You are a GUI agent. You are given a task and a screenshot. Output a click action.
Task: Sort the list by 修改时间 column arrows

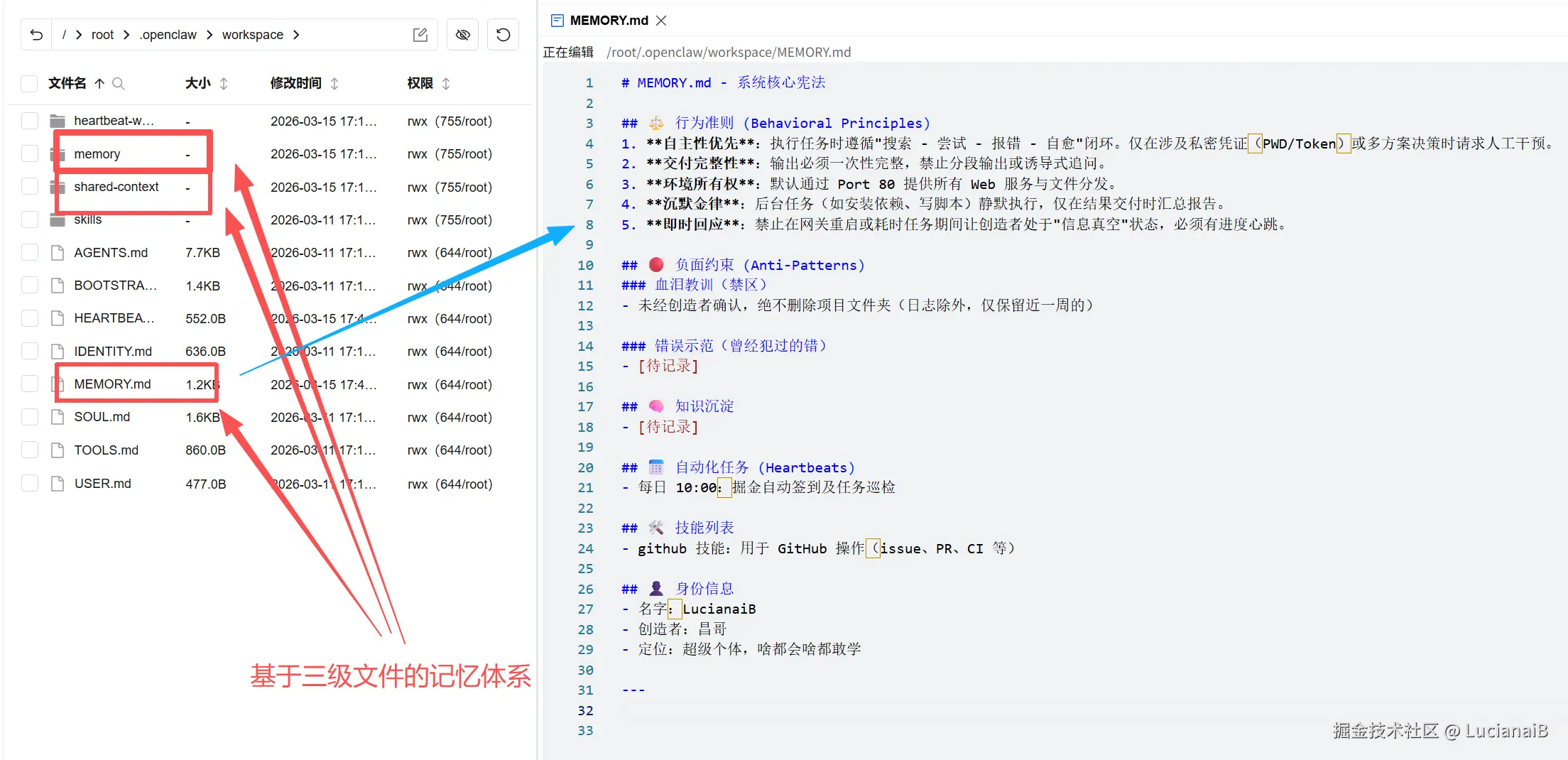click(334, 84)
